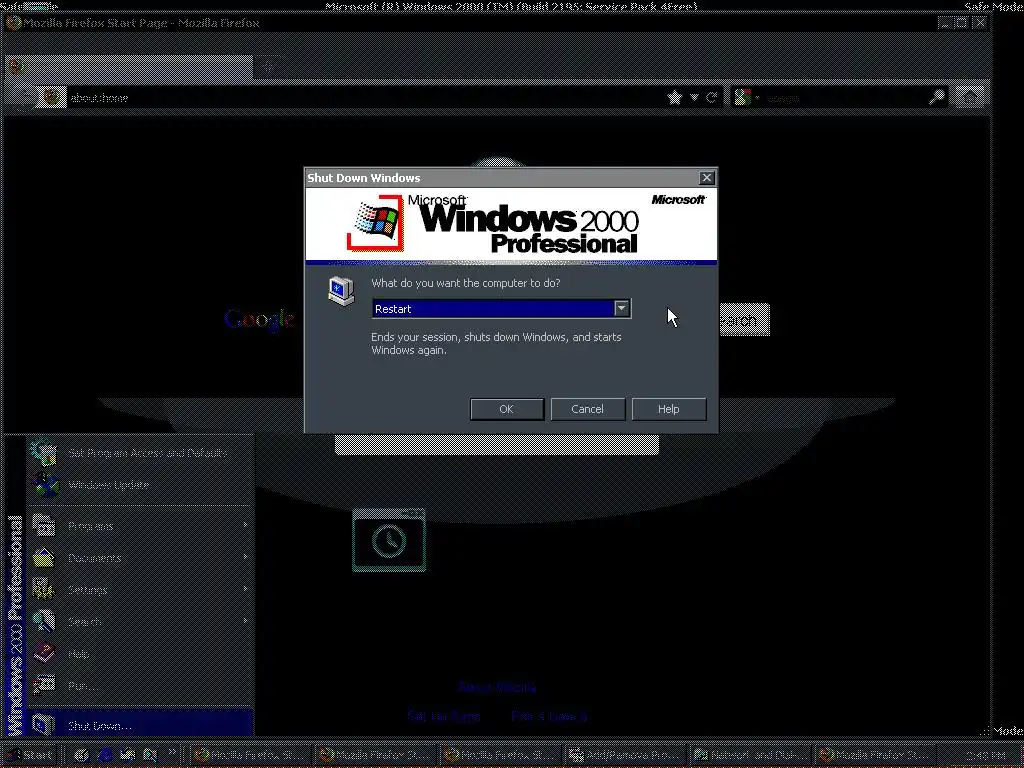Follow the About Mozilla link
Viewport: 1024px width, 768px height.
[x=498, y=688]
